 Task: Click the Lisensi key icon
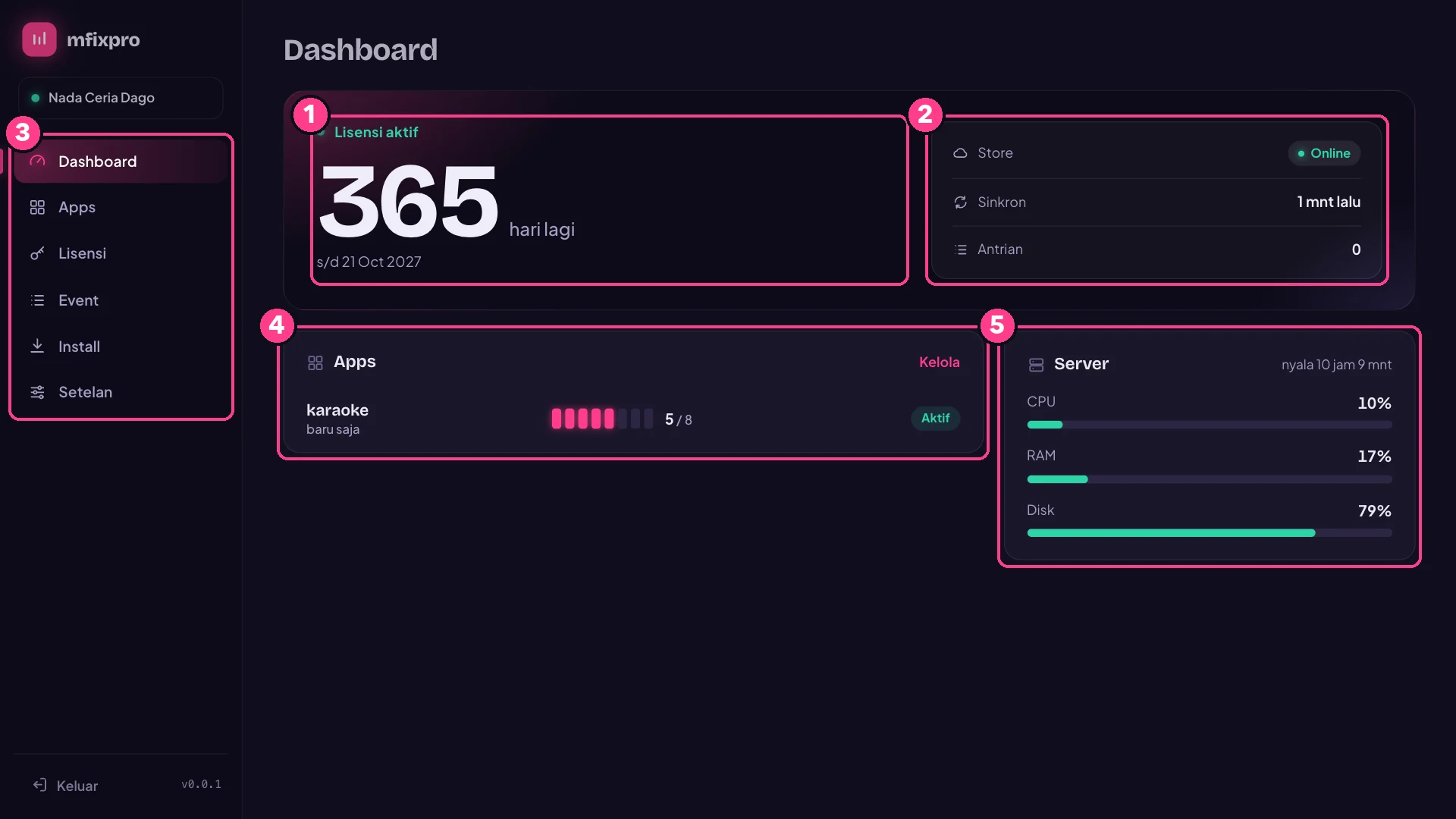37,253
